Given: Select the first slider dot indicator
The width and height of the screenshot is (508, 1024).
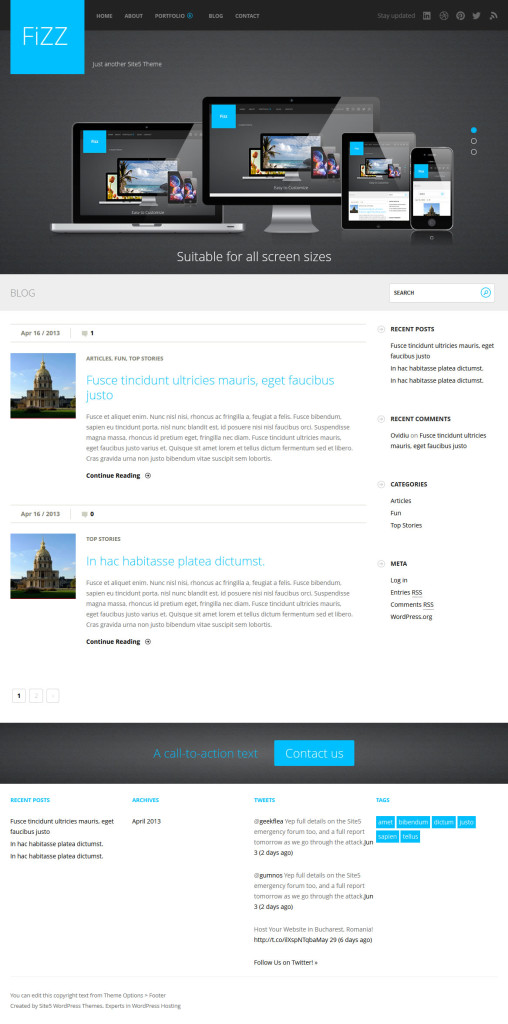Looking at the screenshot, I should click(473, 130).
